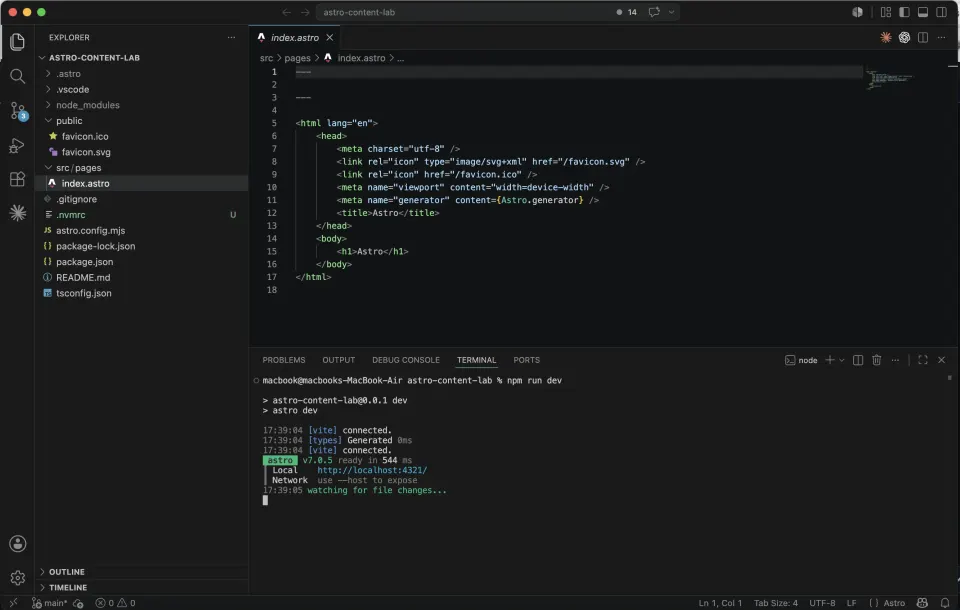Maximize the terminal panel size
The height and width of the screenshot is (610, 960).
pyautogui.click(x=923, y=360)
